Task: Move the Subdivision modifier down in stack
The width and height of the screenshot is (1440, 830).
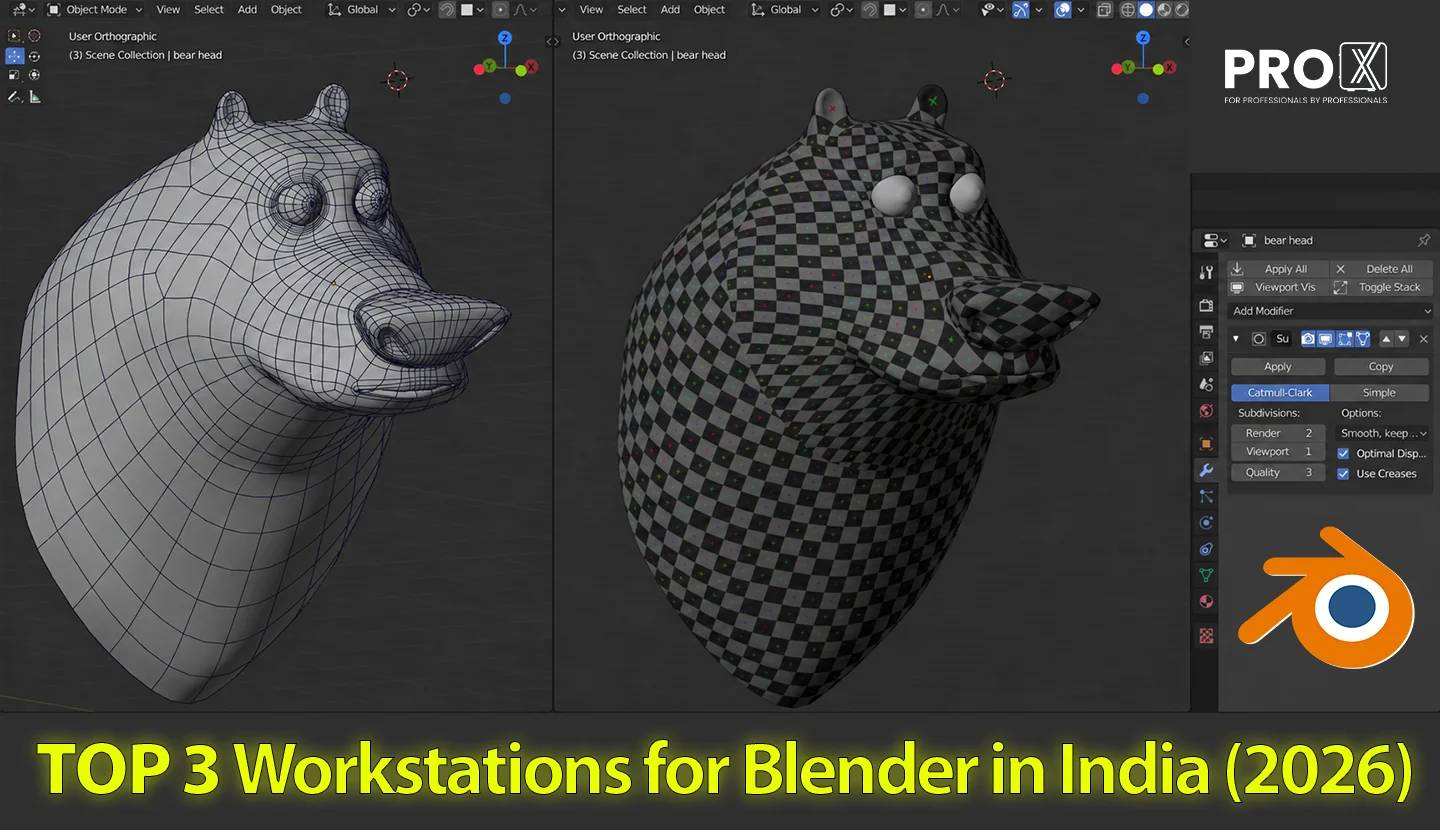Action: click(1402, 339)
